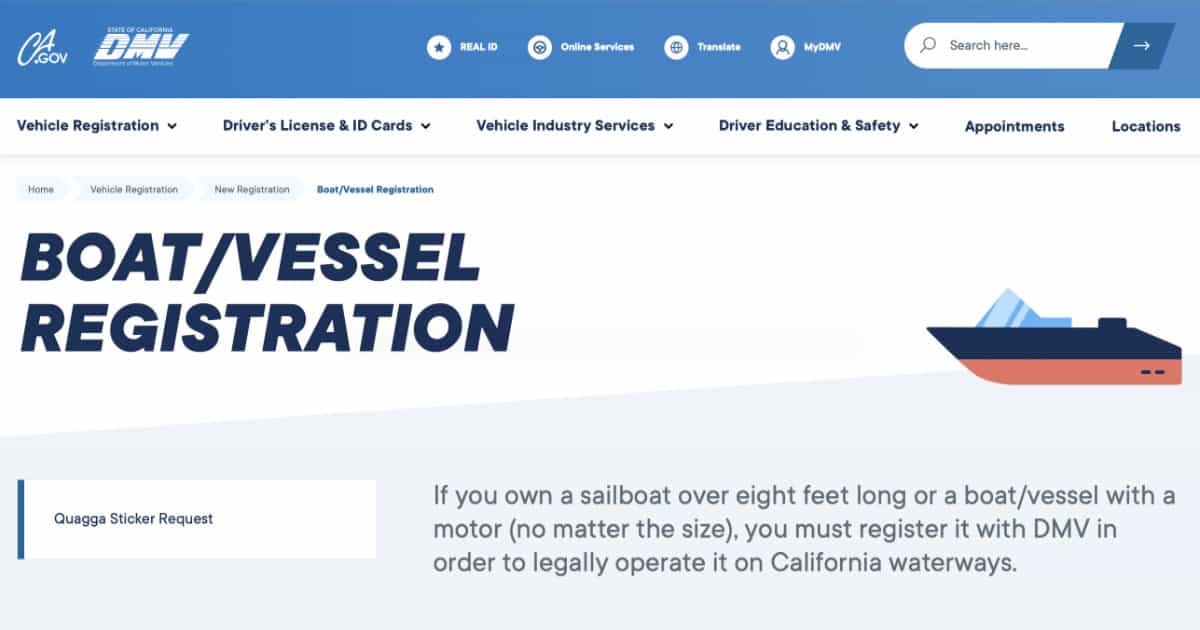Viewport: 1200px width, 630px height.
Task: Click the Vehicle Registration breadcrumb
Action: pos(134,189)
